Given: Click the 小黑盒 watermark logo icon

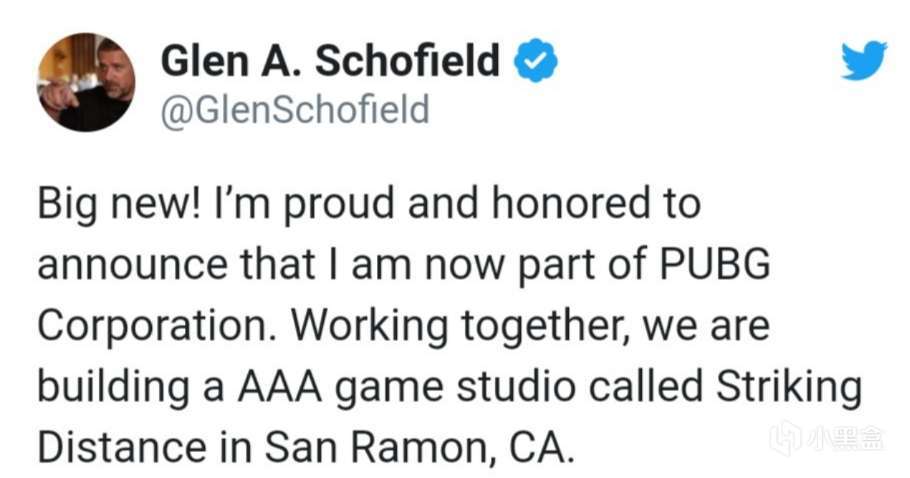Looking at the screenshot, I should click(x=787, y=437).
